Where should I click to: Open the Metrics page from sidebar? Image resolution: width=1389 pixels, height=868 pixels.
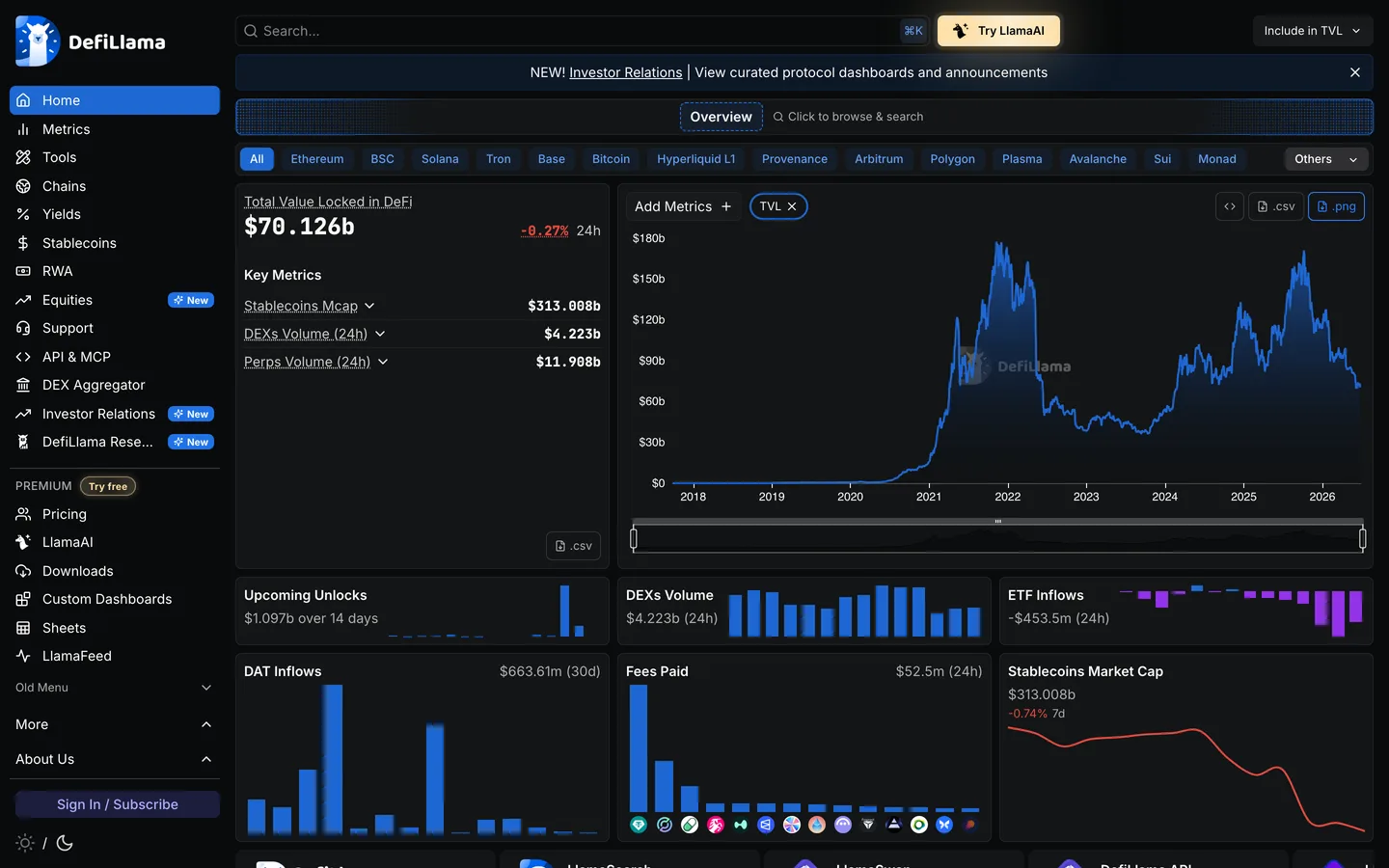click(x=115, y=129)
